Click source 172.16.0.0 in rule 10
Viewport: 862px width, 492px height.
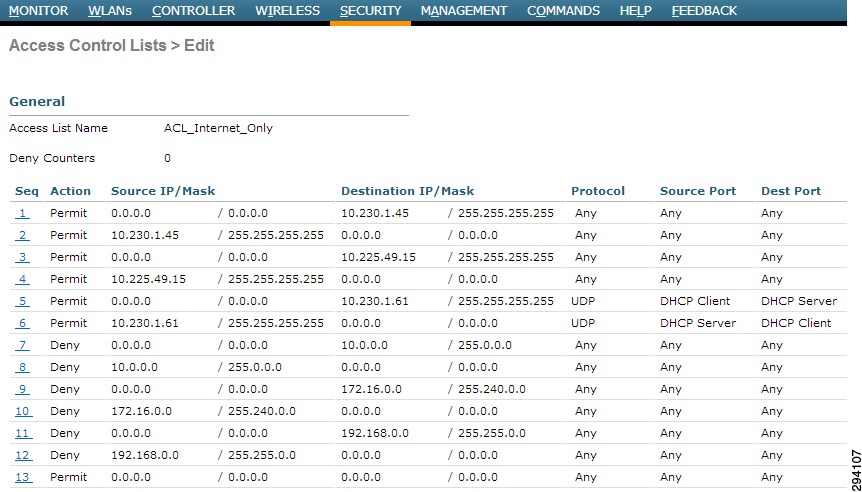(141, 411)
